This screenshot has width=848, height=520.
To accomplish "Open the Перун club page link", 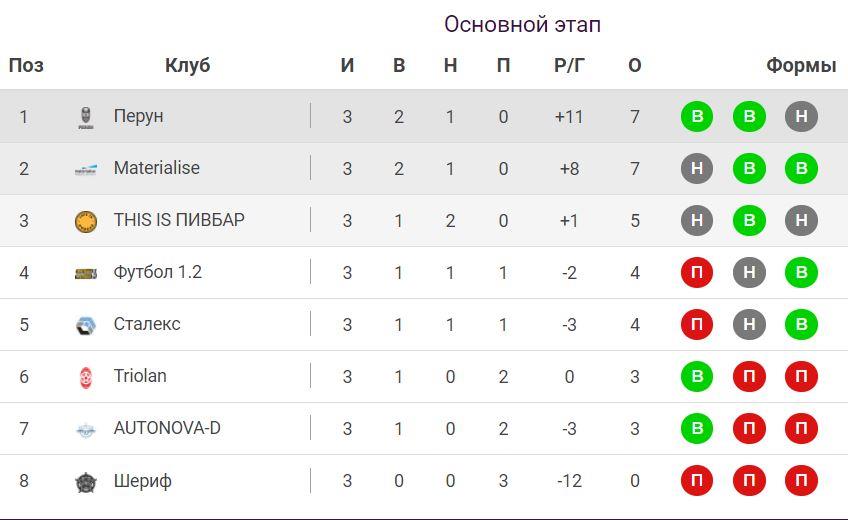I will click(x=138, y=116).
